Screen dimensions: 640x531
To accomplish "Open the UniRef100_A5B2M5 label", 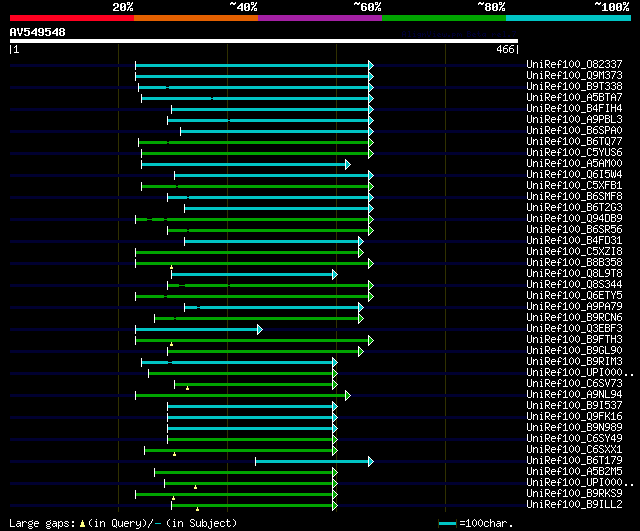I will pos(574,472).
